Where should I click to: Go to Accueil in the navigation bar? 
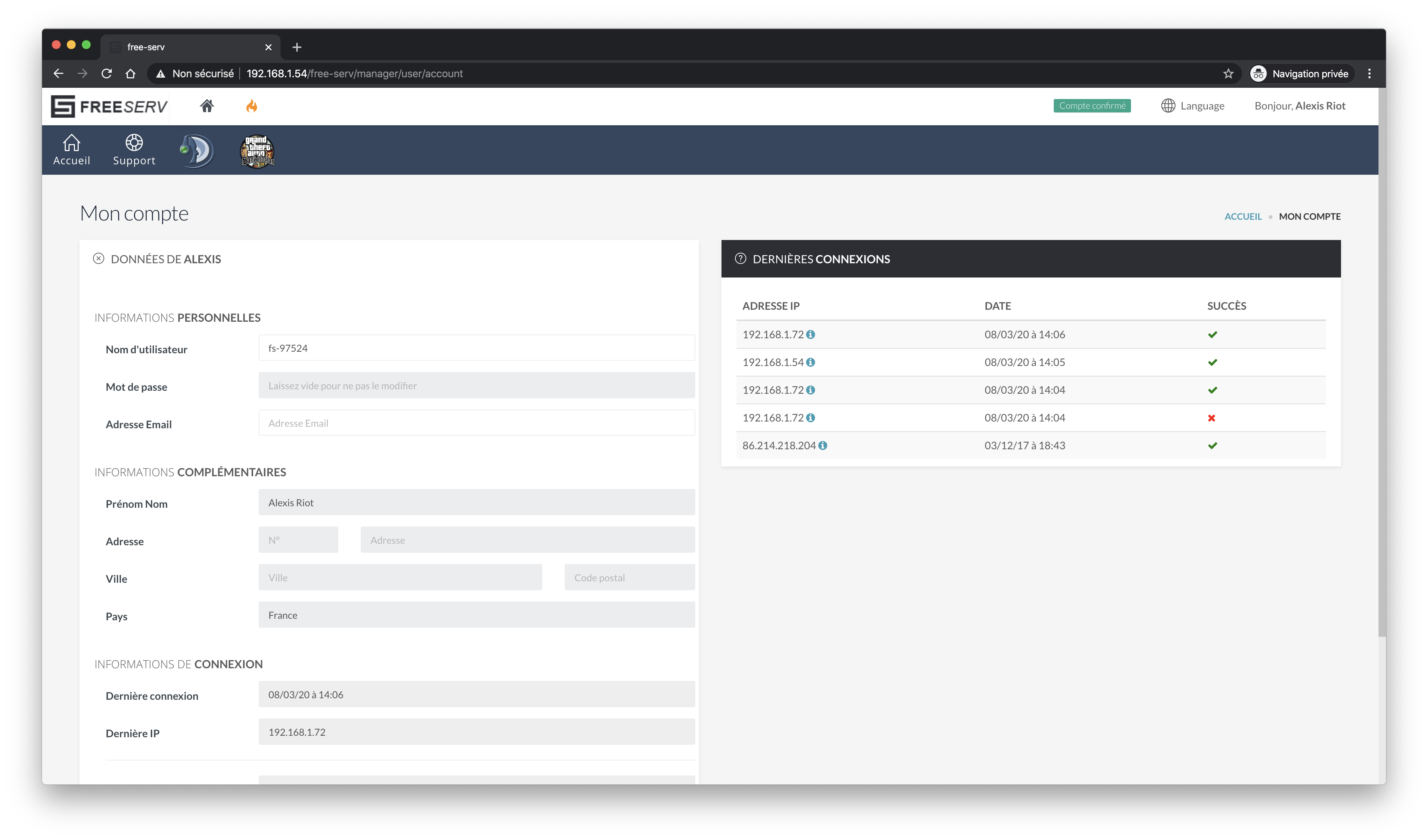[71, 150]
